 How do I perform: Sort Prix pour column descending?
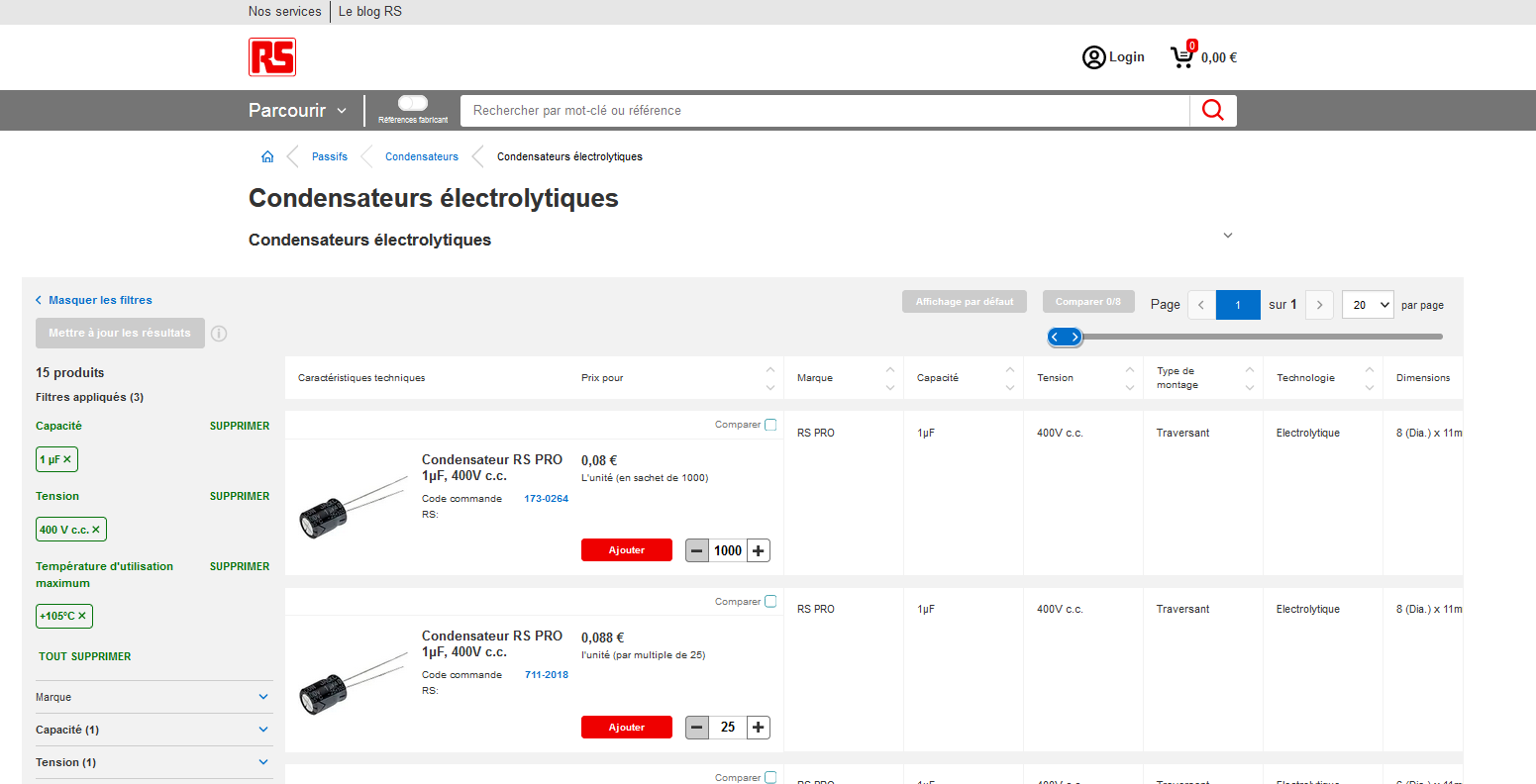pyautogui.click(x=770, y=387)
